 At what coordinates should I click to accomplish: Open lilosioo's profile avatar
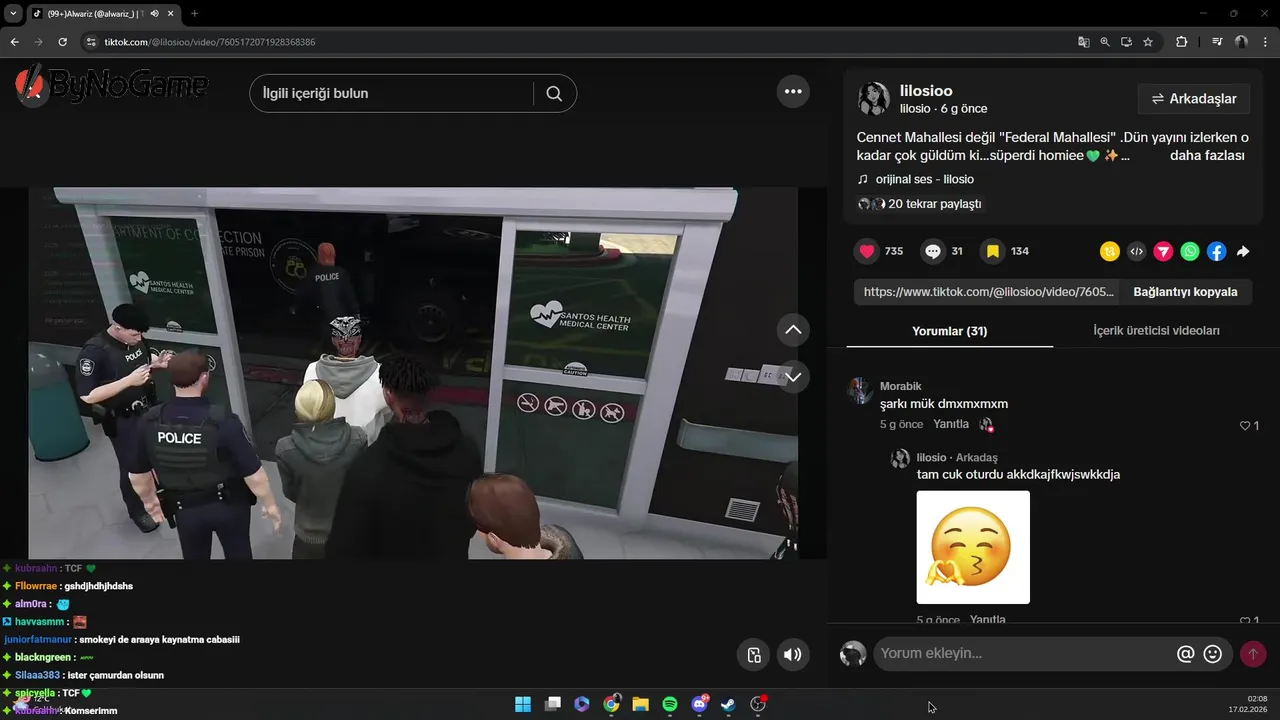[x=874, y=98]
